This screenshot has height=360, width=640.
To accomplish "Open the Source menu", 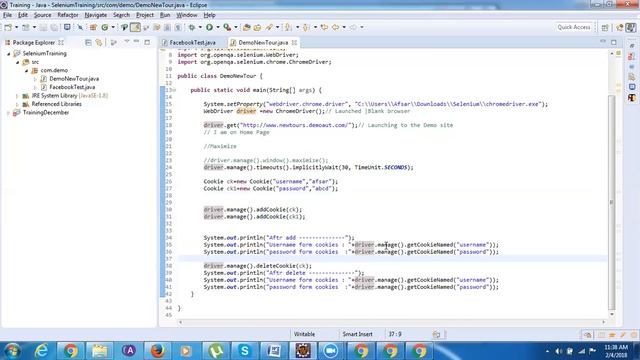I will (x=42, y=15).
